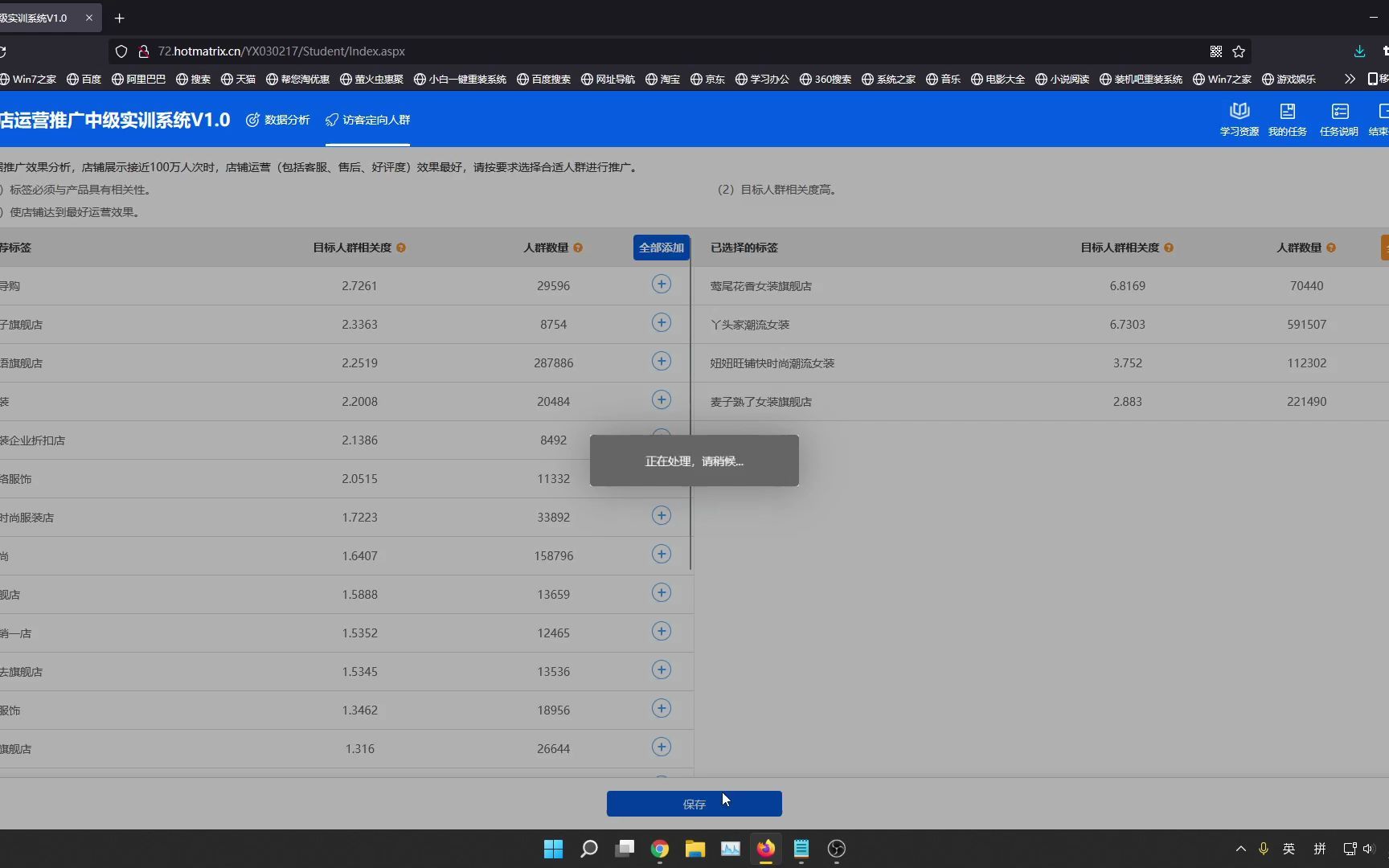Reload the current page
Screen dimensions: 1389x868
tap(3, 51)
